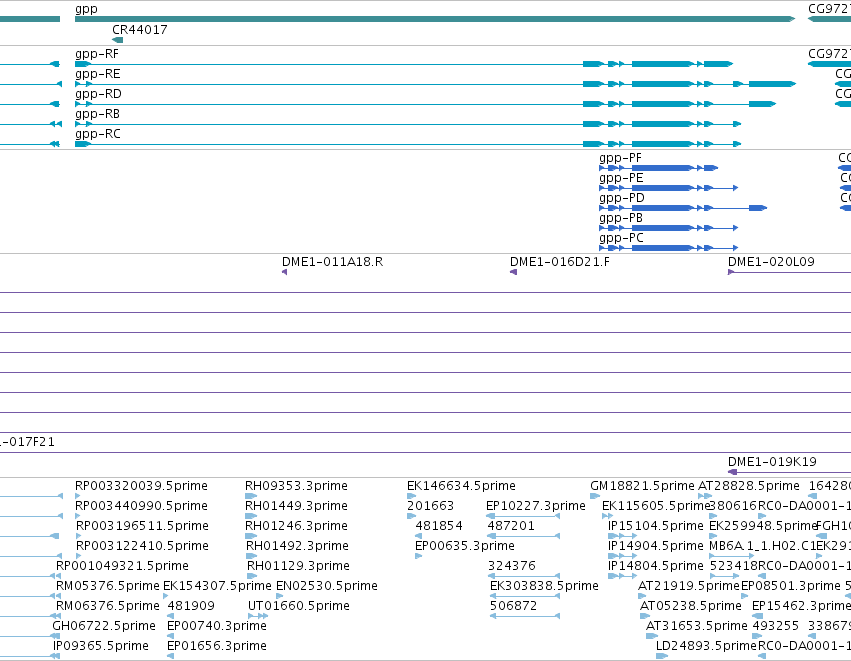The height and width of the screenshot is (661, 851).
Task: Open the gpp-RC transcript label
Action: point(98,134)
